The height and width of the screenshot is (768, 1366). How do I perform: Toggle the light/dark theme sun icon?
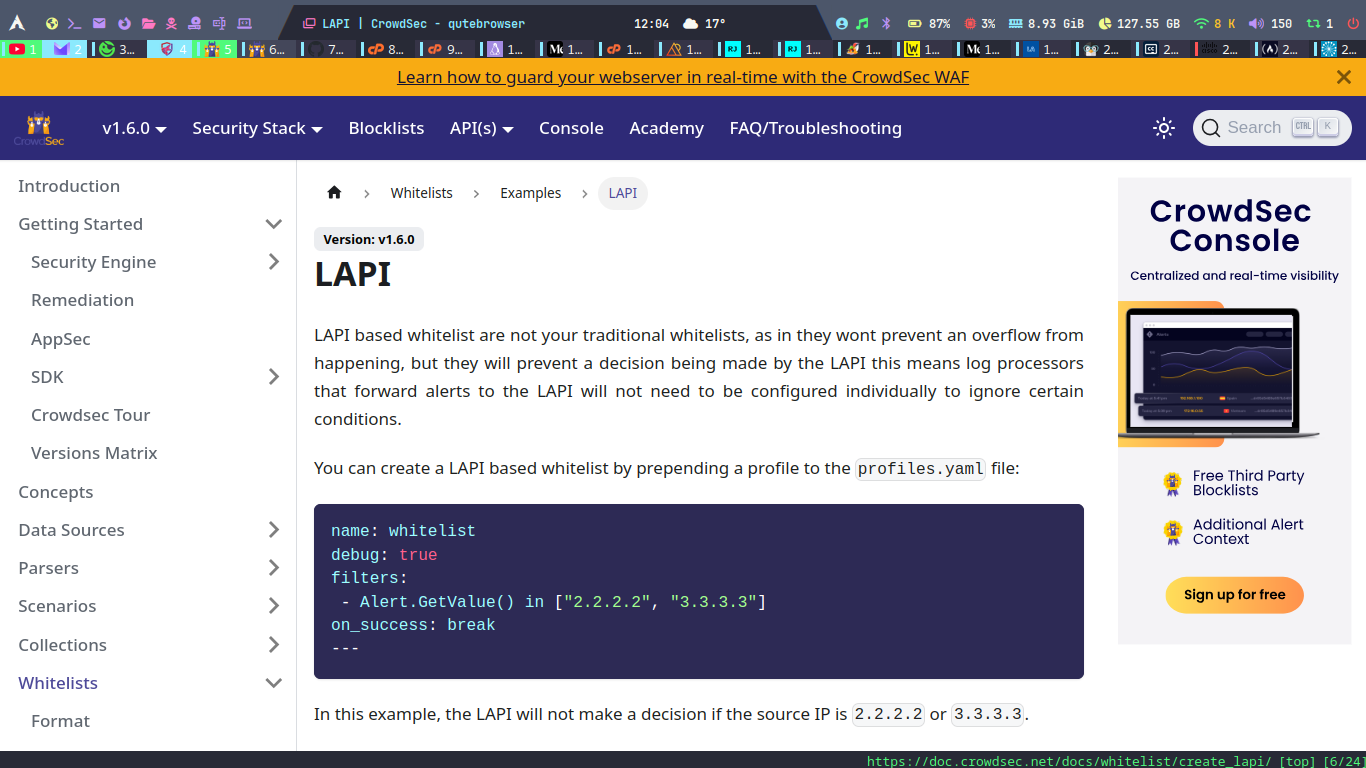[1163, 128]
